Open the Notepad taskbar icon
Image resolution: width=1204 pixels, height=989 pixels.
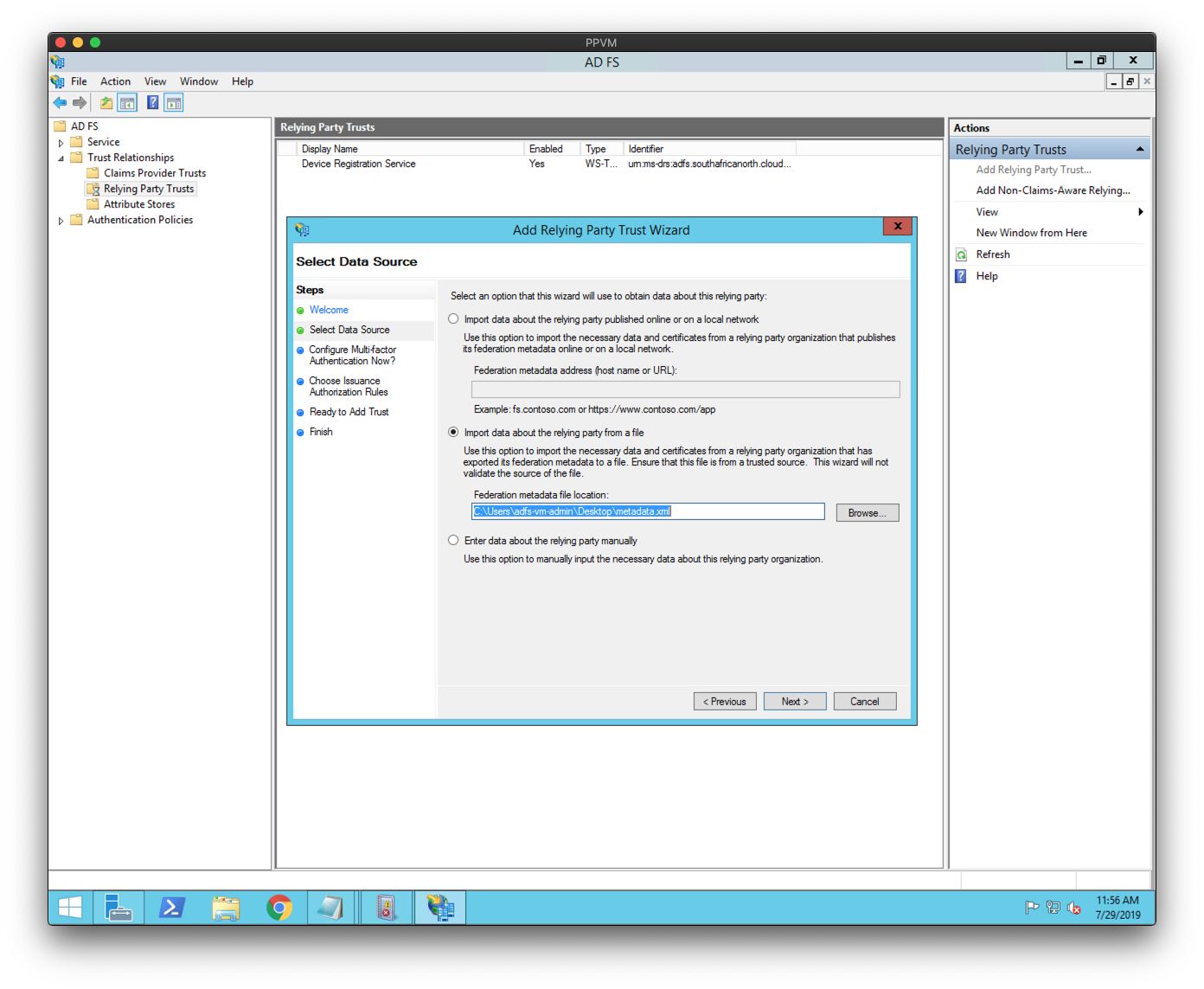330,908
